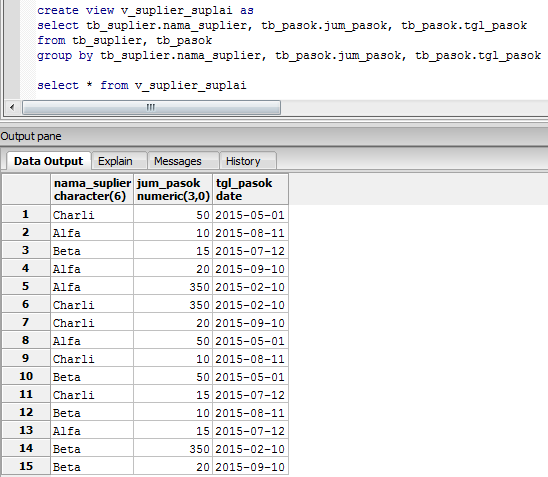Click the Alfa cell in row 5
The width and height of the screenshot is (548, 477).
coord(92,286)
